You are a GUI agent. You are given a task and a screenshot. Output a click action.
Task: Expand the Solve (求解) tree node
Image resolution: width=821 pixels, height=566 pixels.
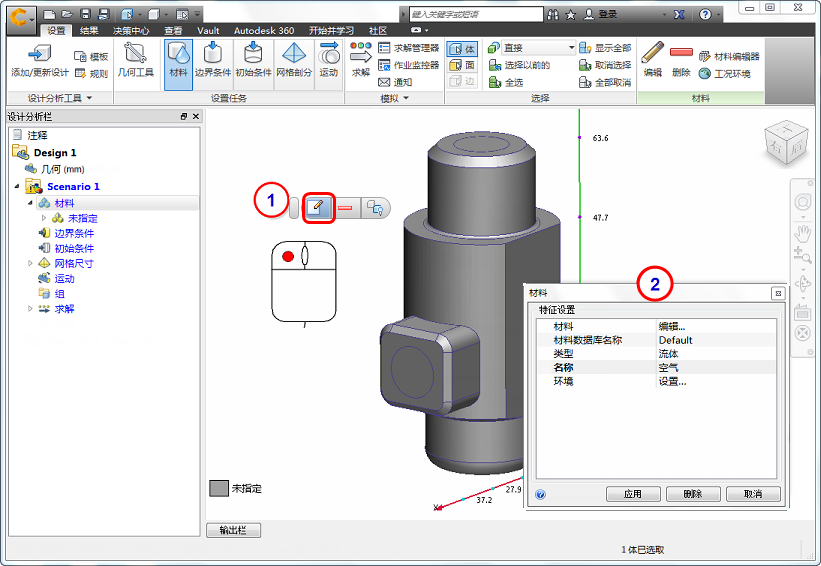[30, 309]
